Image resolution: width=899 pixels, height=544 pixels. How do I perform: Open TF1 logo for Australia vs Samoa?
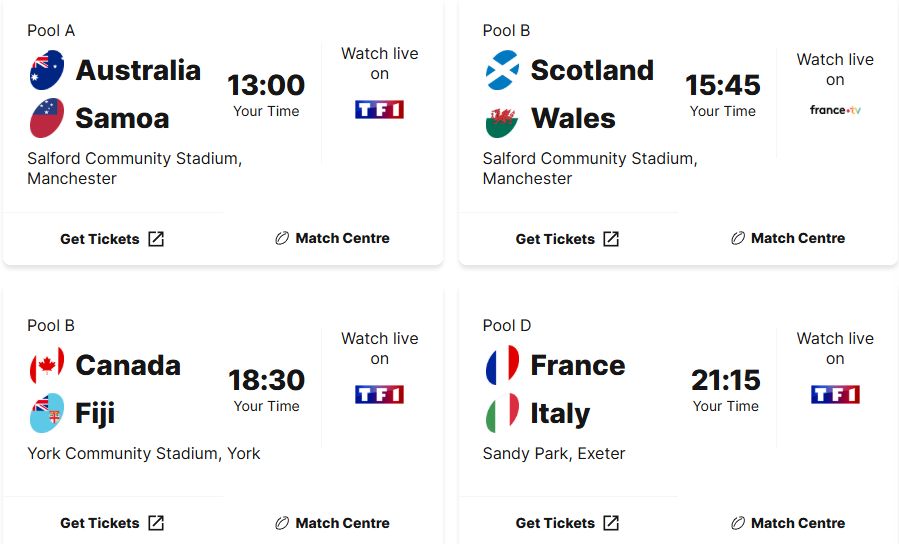[379, 109]
